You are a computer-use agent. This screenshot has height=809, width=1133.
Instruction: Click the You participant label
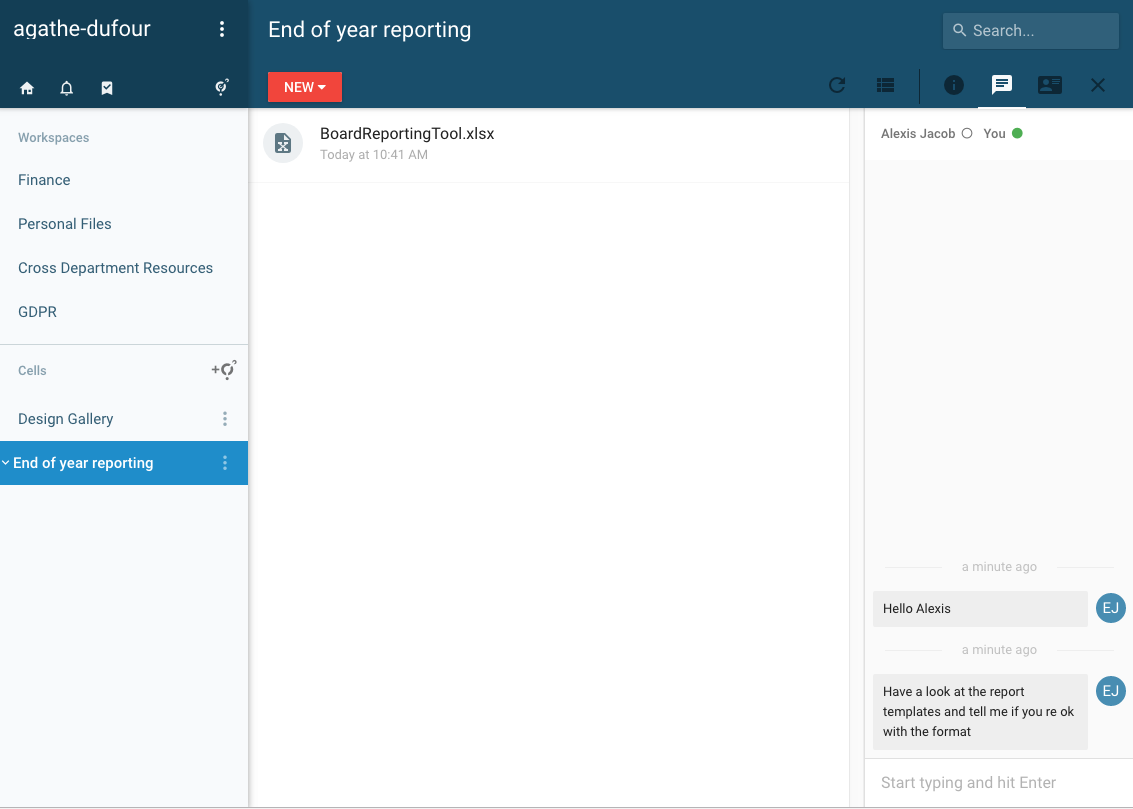(x=994, y=134)
